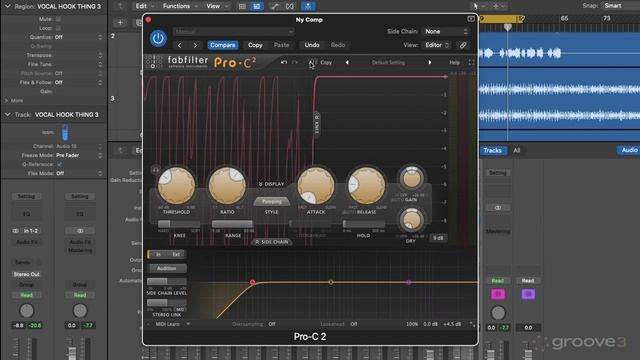Click the FabFilter logo icon
The height and width of the screenshot is (360, 640).
click(x=154, y=62)
